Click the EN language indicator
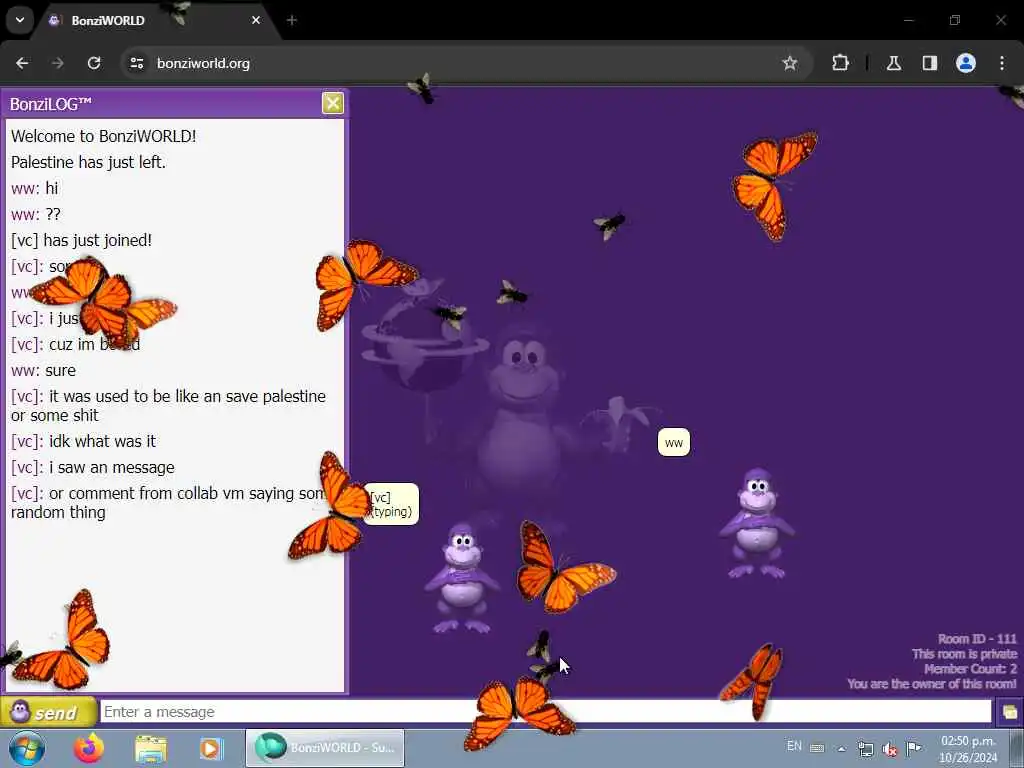 click(x=794, y=746)
